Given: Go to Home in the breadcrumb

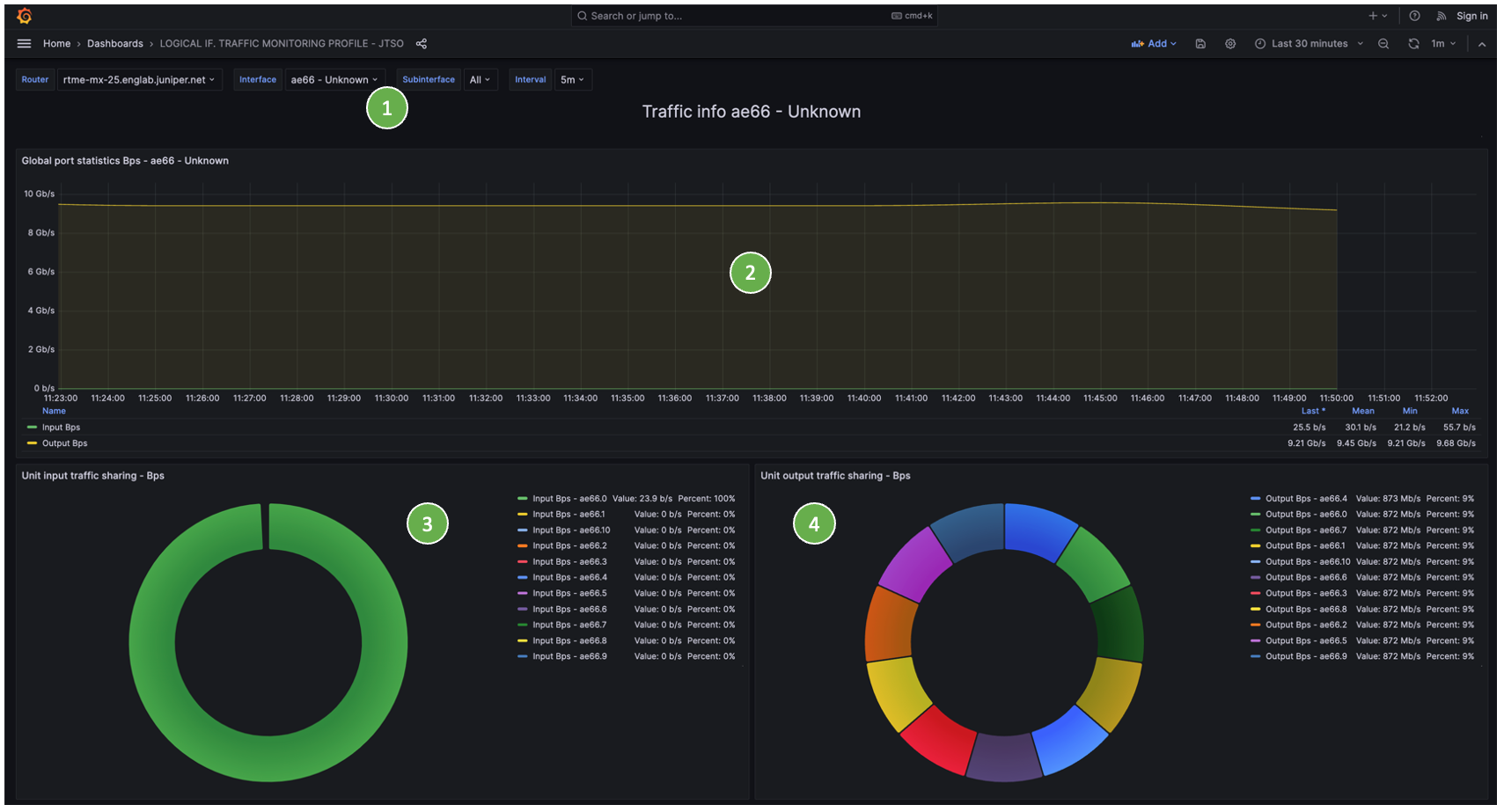Looking at the screenshot, I should pos(56,44).
